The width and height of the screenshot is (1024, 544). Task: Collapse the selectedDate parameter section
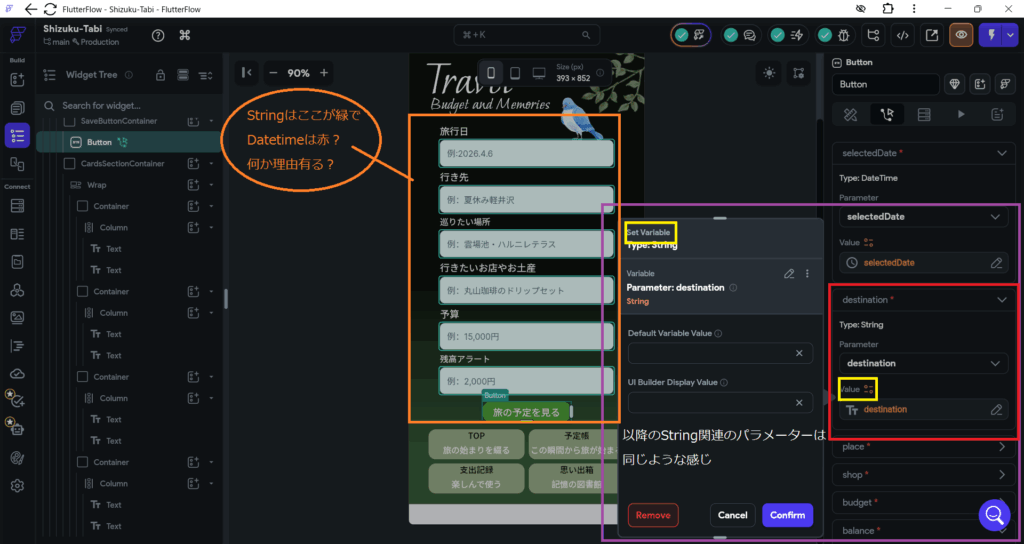pyautogui.click(x=1002, y=153)
